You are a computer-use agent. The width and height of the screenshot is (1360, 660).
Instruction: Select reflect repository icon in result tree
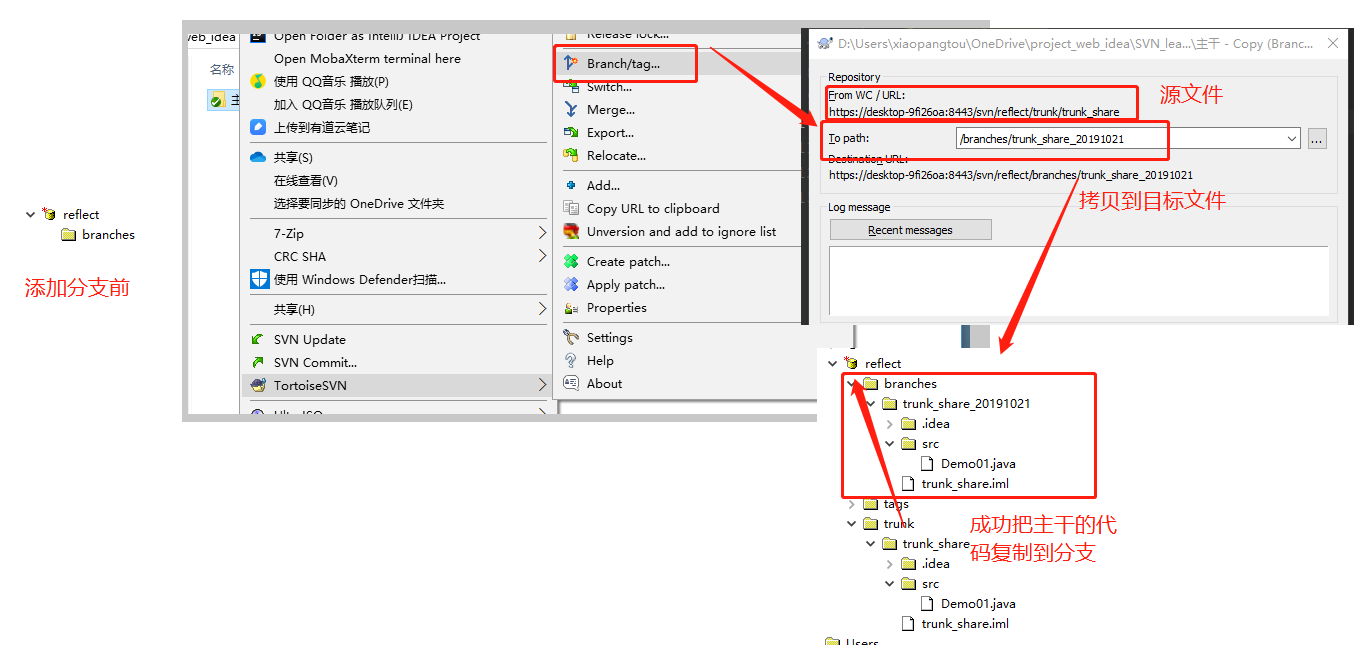851,364
